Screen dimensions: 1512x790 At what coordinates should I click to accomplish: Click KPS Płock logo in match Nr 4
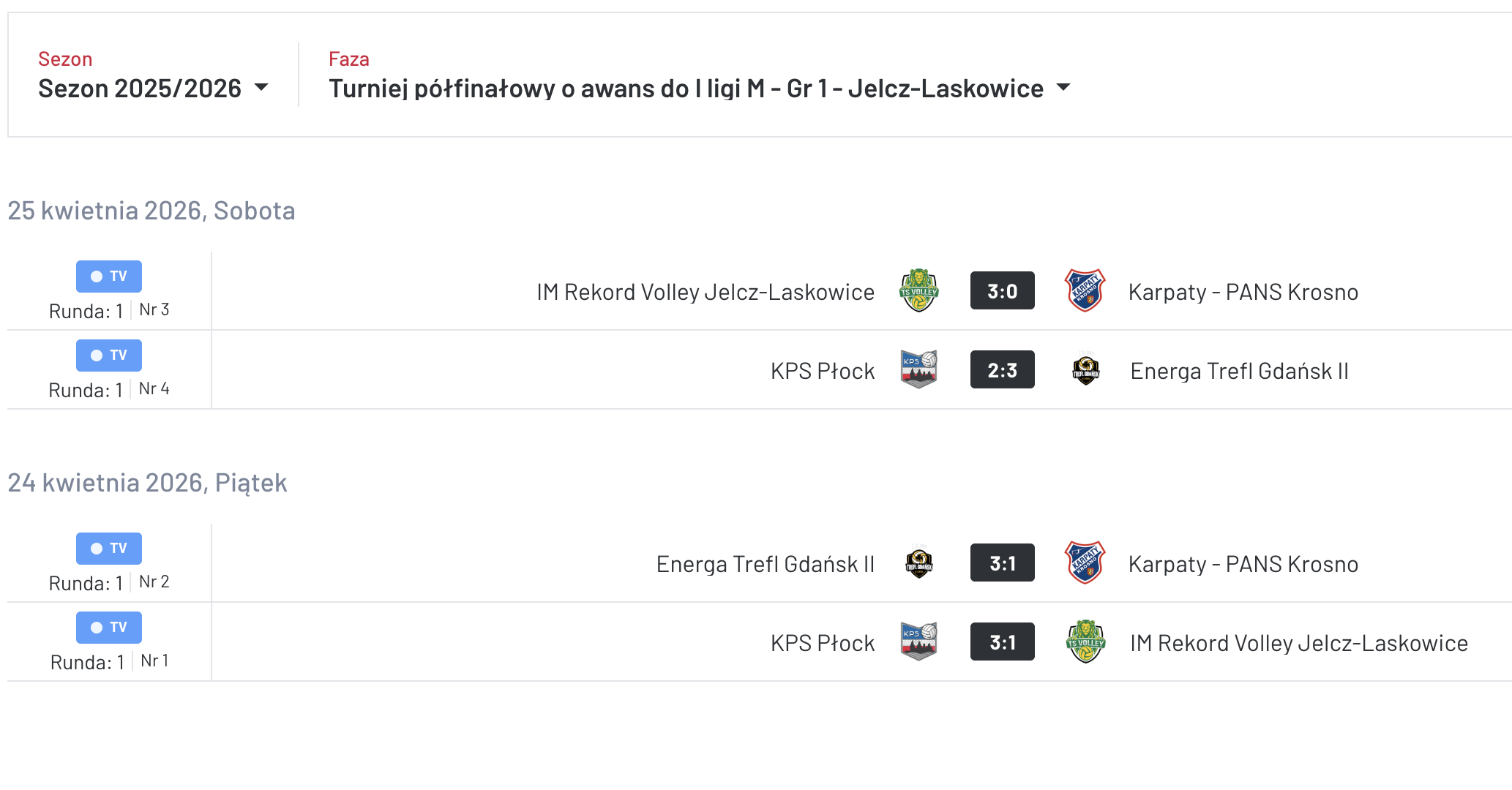click(918, 369)
